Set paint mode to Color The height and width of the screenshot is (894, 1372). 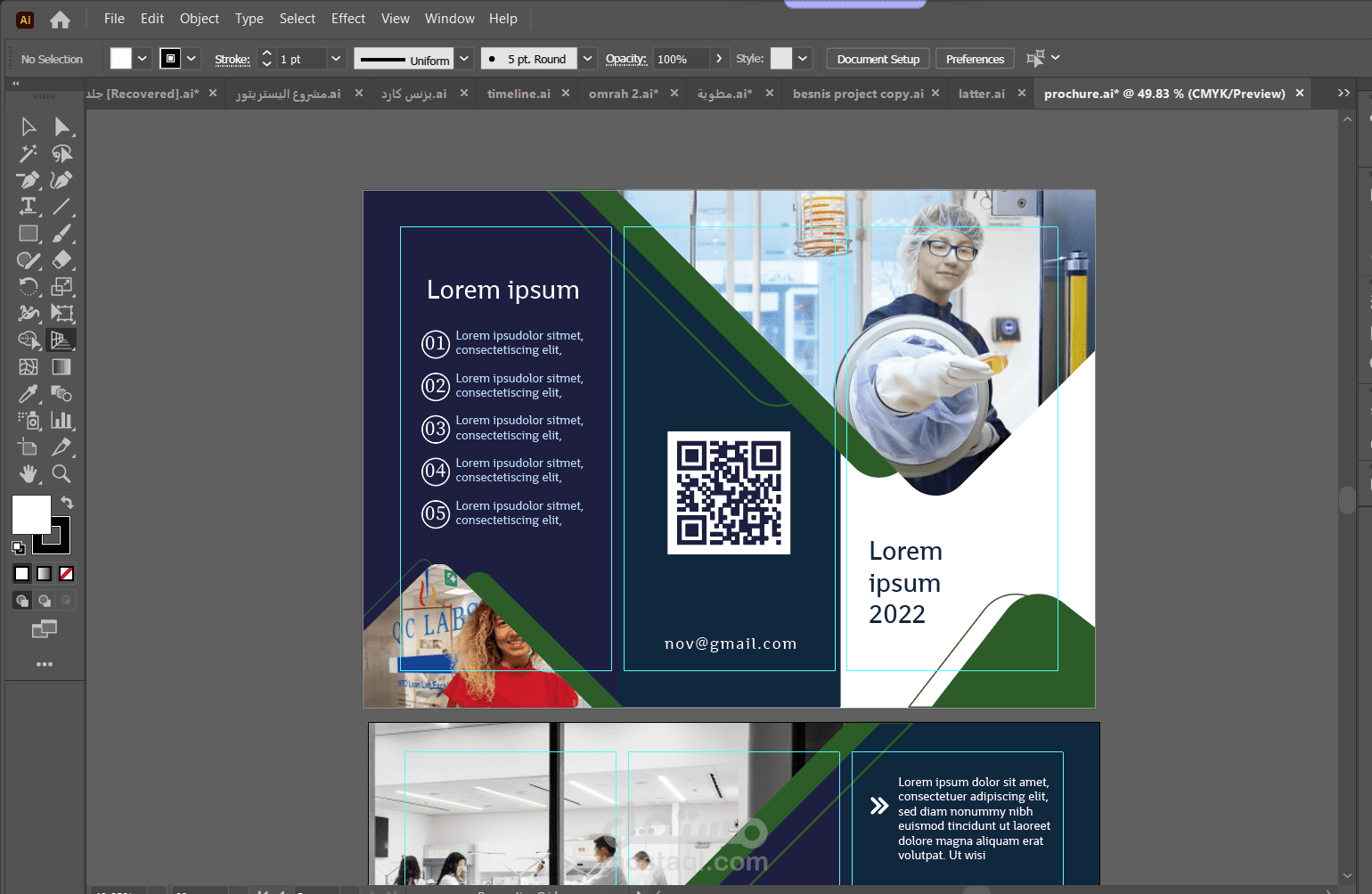point(22,573)
